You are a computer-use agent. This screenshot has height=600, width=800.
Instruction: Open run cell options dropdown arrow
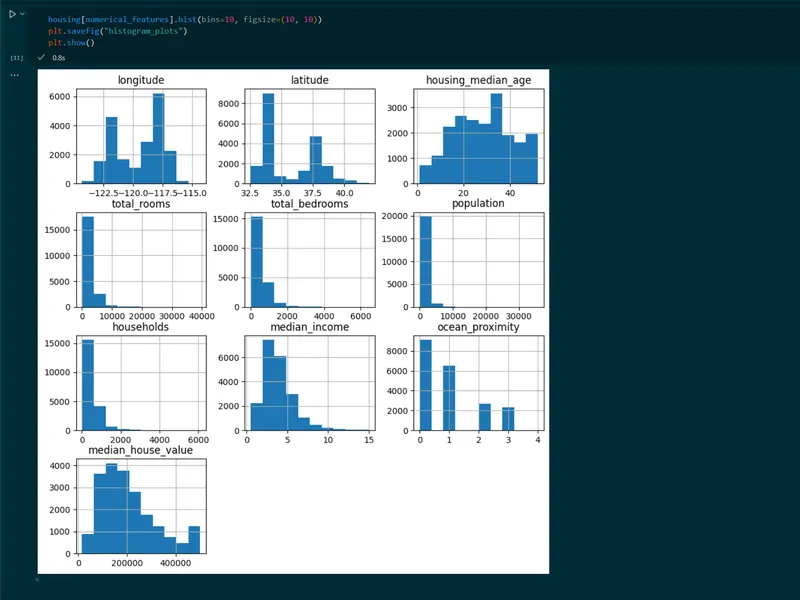pyautogui.click(x=22, y=14)
